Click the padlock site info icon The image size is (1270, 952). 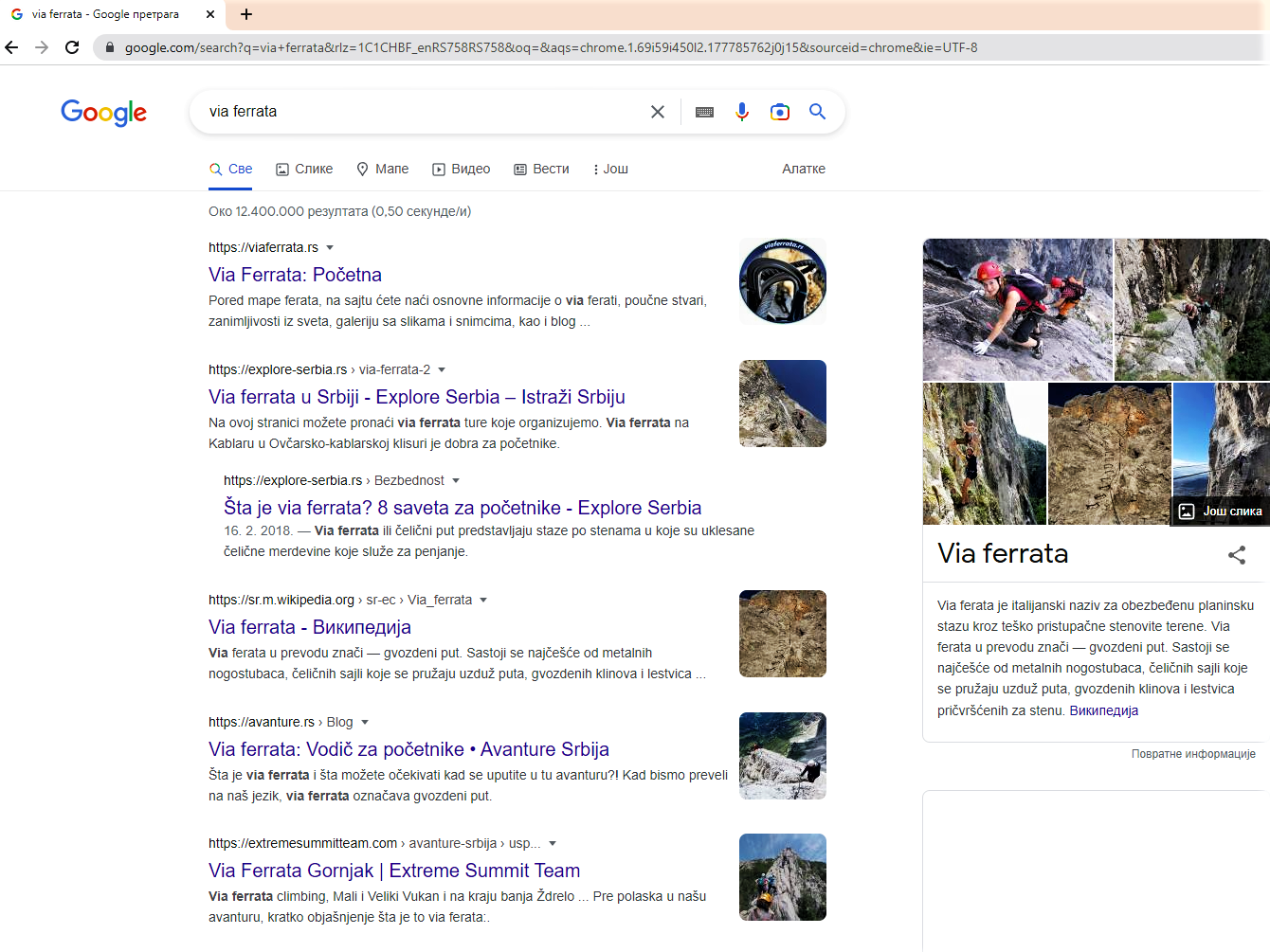pyautogui.click(x=110, y=47)
